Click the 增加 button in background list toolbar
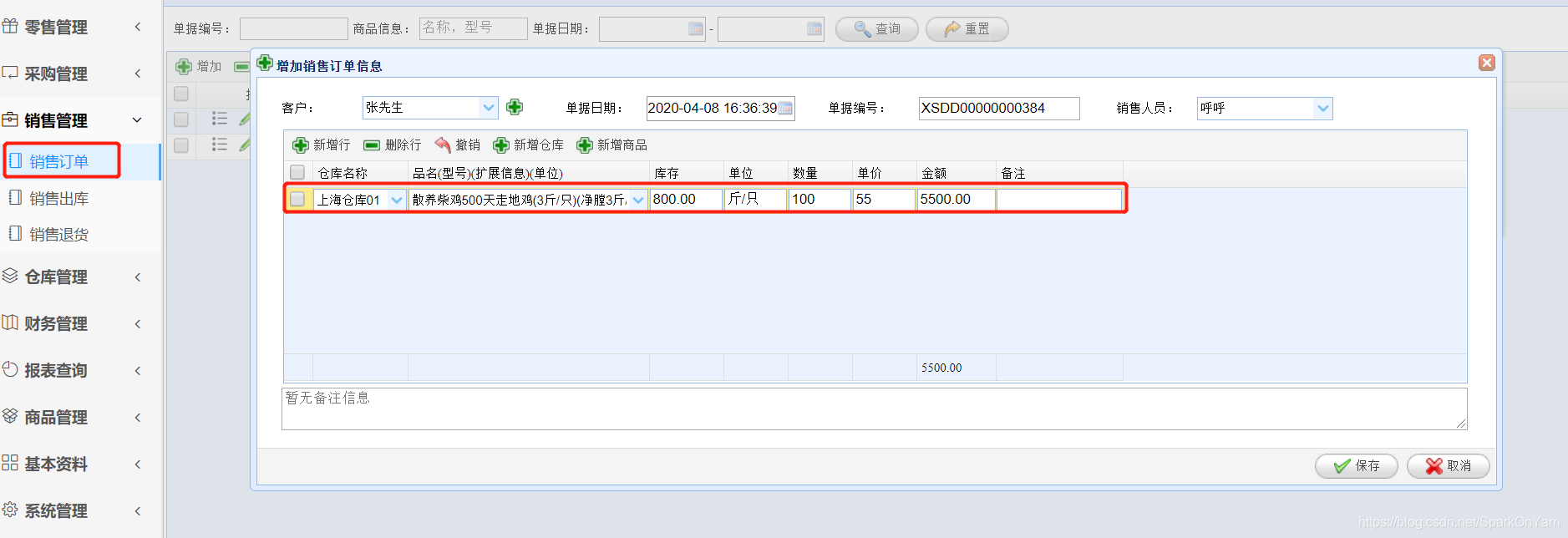The image size is (1568, 538). [x=199, y=66]
